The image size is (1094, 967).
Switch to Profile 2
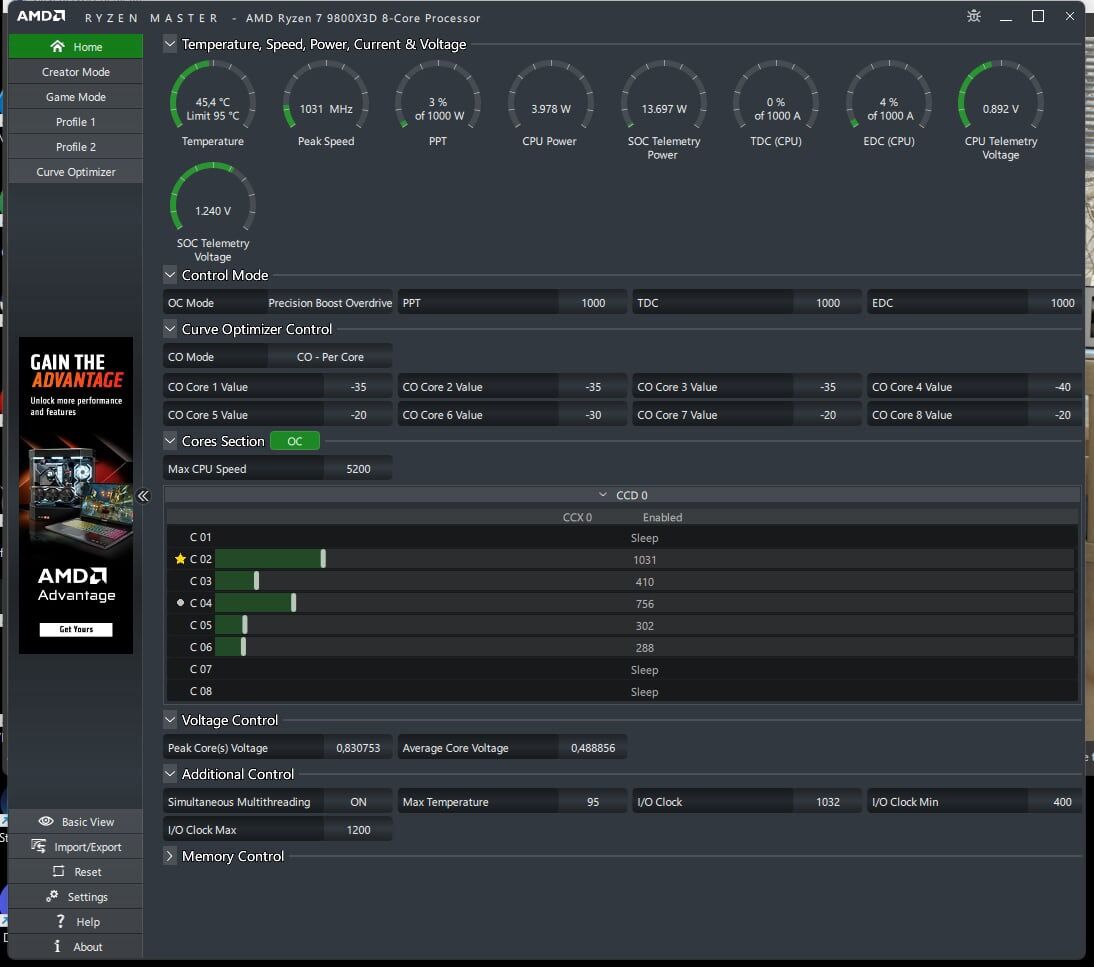click(x=75, y=147)
